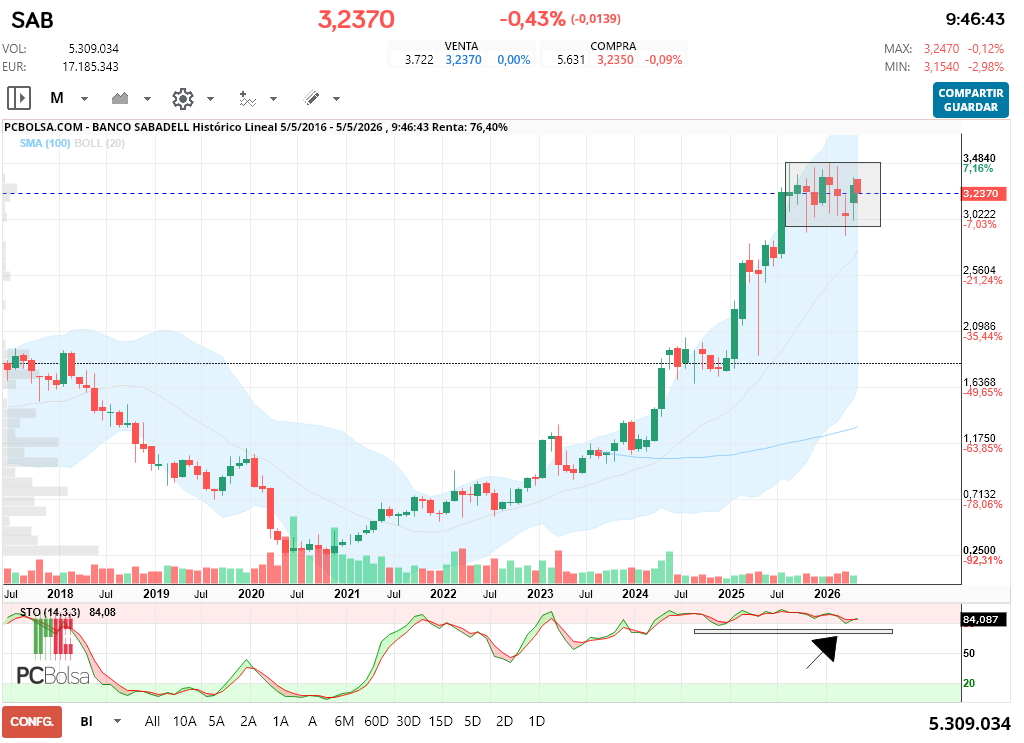Click the 84,087 stochastic axis tag
1024x743 pixels.
click(x=984, y=620)
